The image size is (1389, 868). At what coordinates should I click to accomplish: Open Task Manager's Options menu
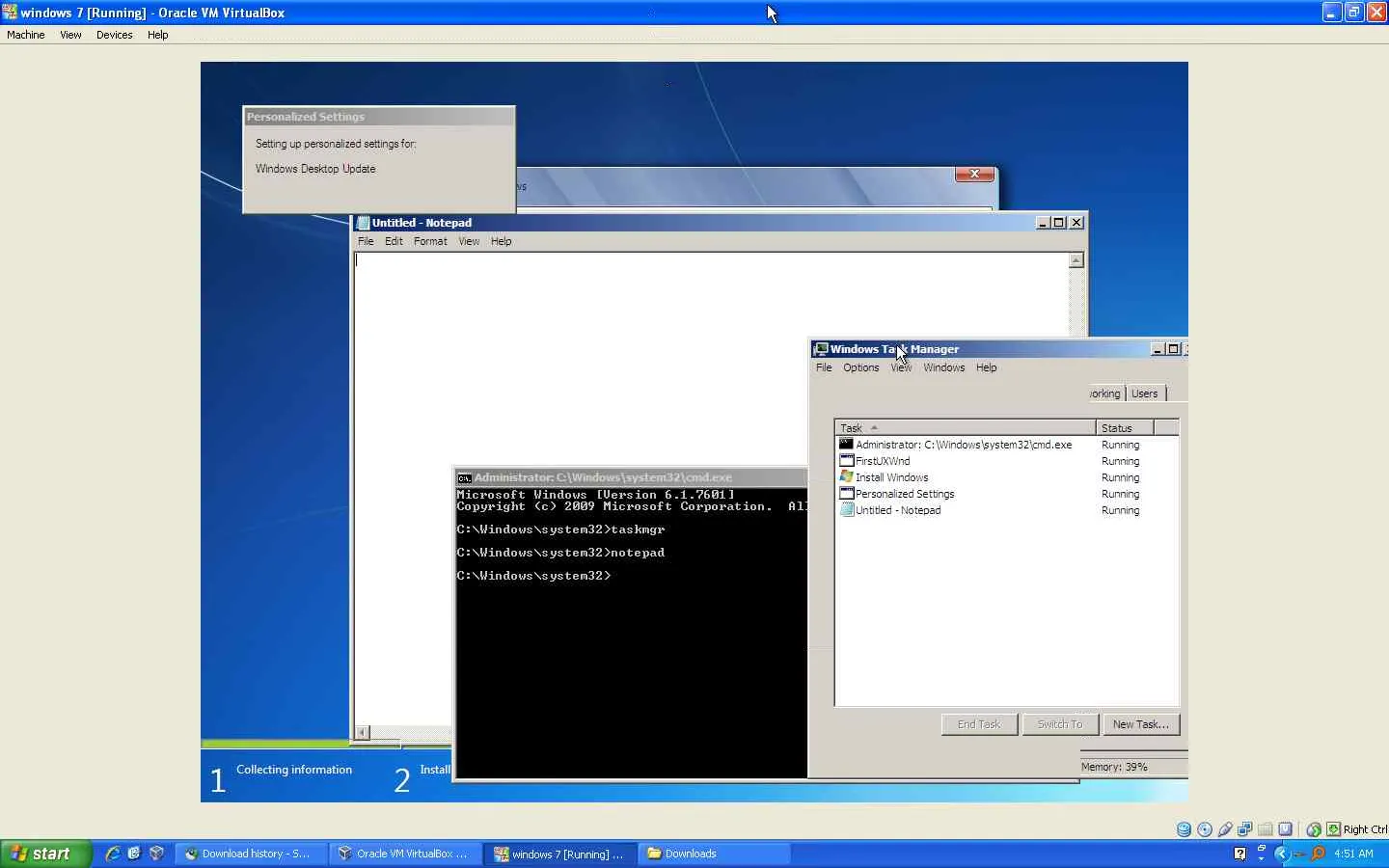(x=861, y=367)
